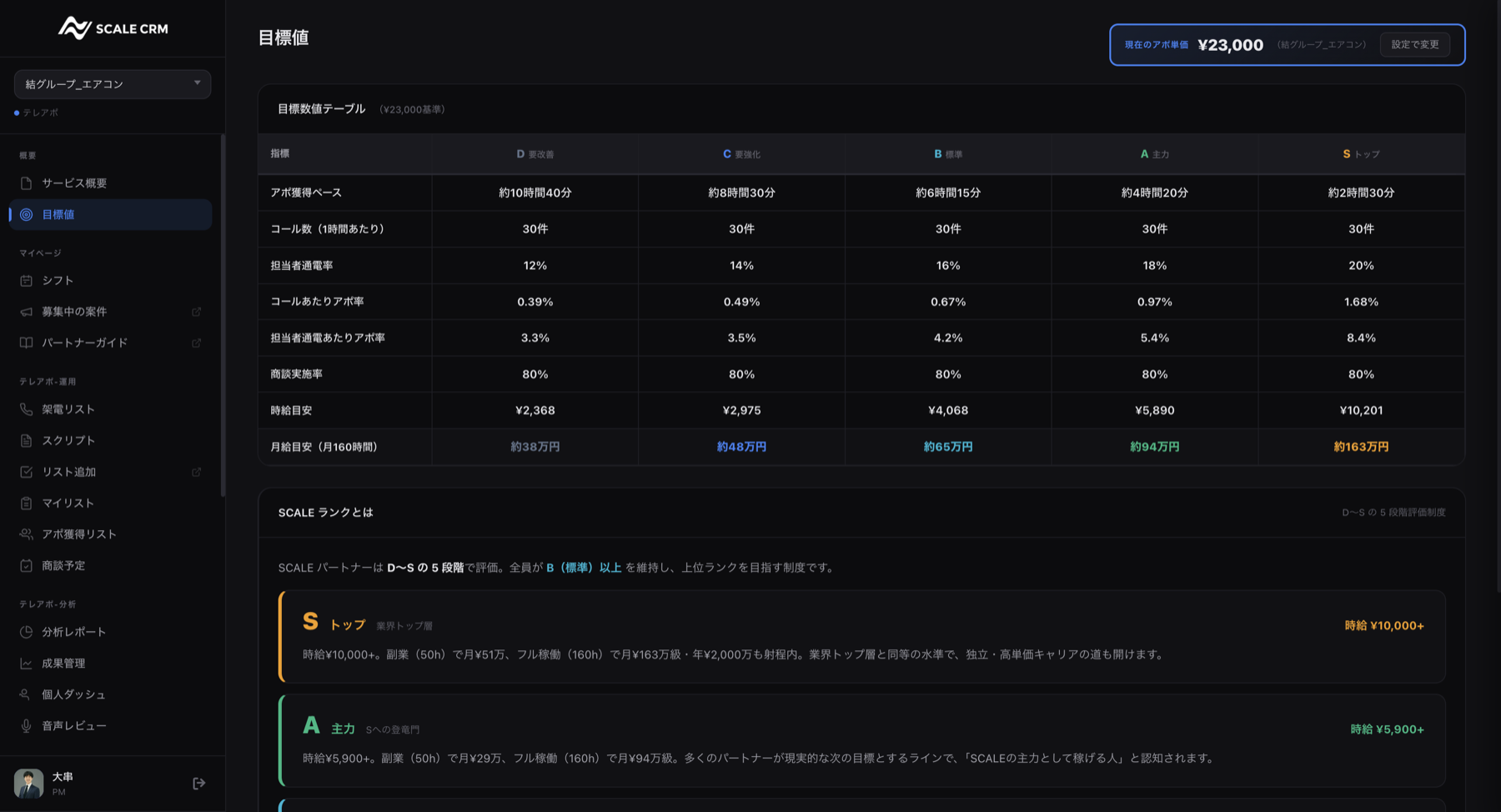Open the スクリプト page
The height and width of the screenshot is (812, 1501).
pos(110,440)
